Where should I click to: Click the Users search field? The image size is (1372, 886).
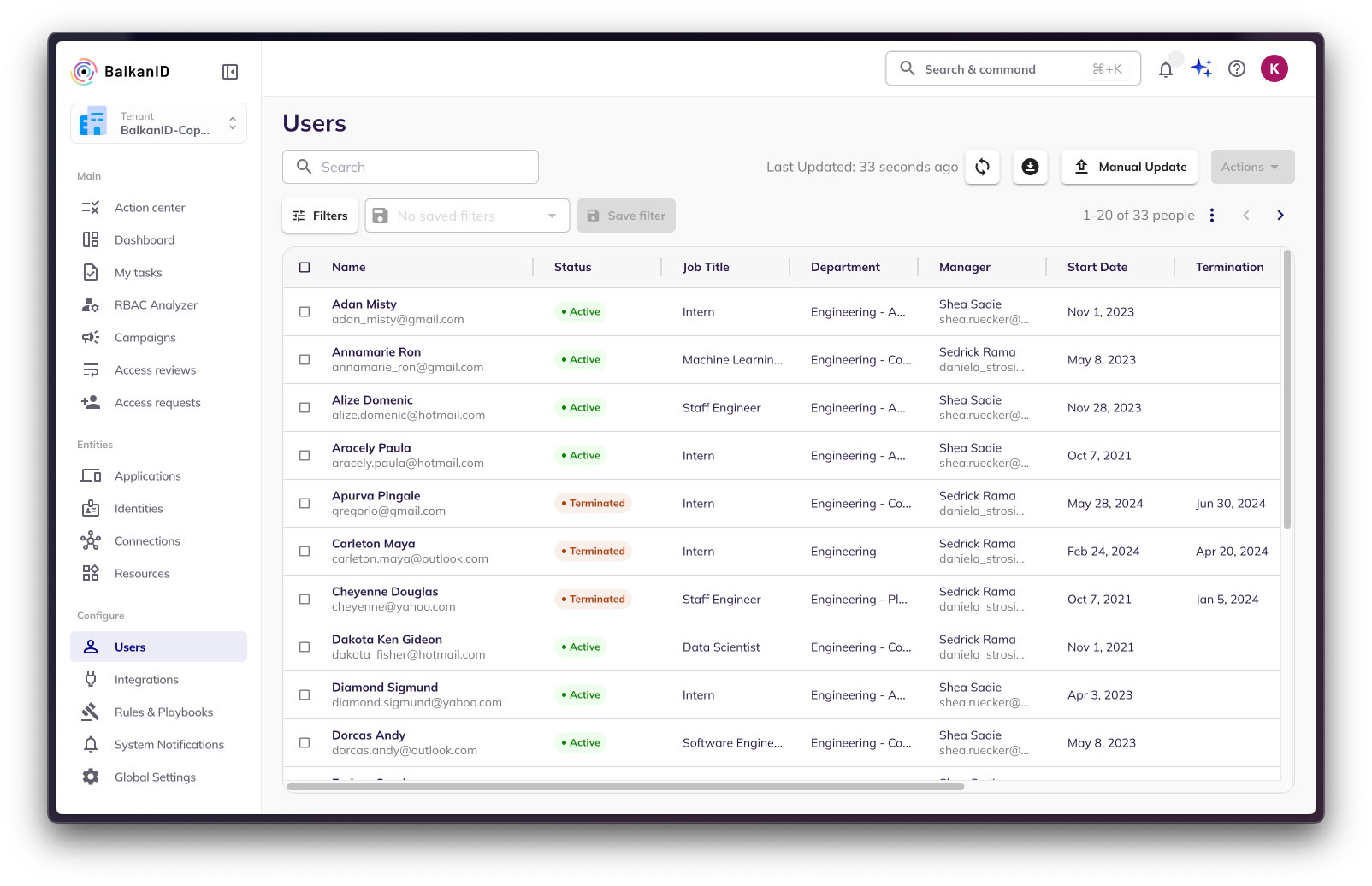coord(411,167)
